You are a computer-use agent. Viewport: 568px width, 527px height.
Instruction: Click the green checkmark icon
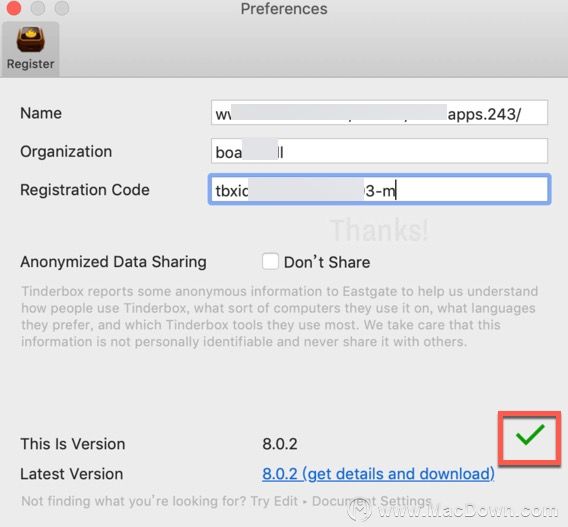click(x=530, y=434)
